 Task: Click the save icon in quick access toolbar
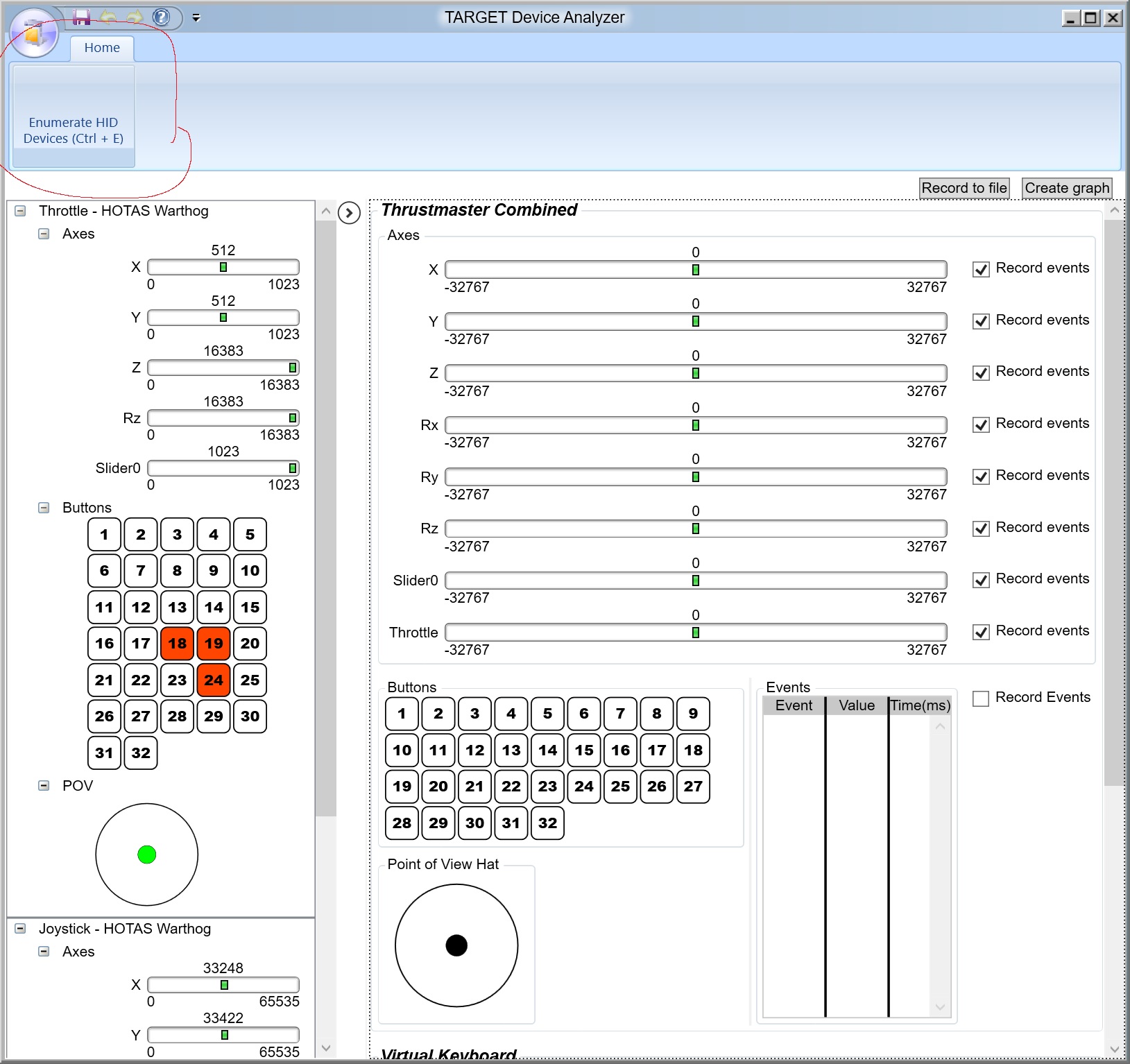(82, 17)
